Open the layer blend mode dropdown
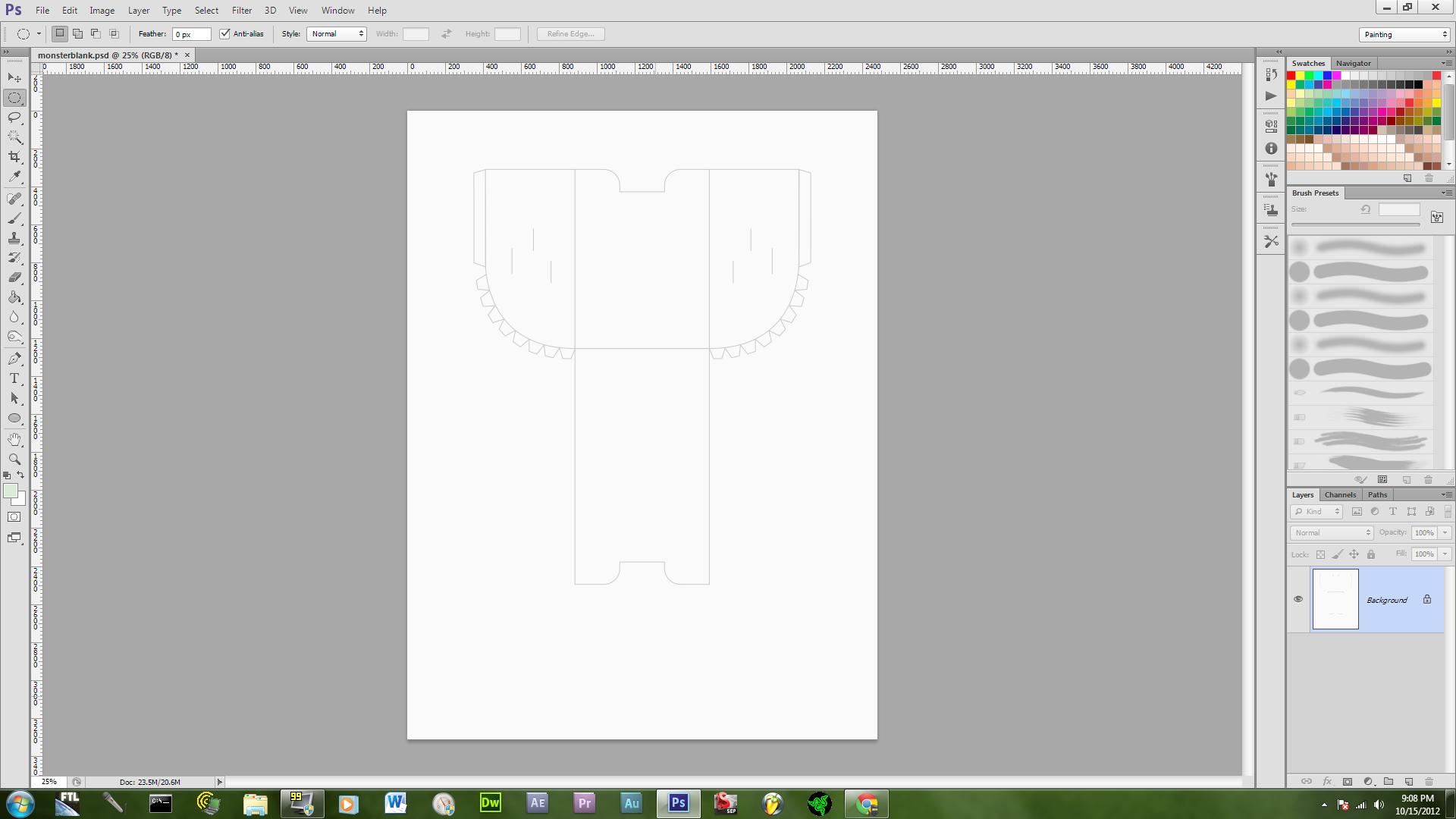Image resolution: width=1456 pixels, height=819 pixels. click(1332, 533)
